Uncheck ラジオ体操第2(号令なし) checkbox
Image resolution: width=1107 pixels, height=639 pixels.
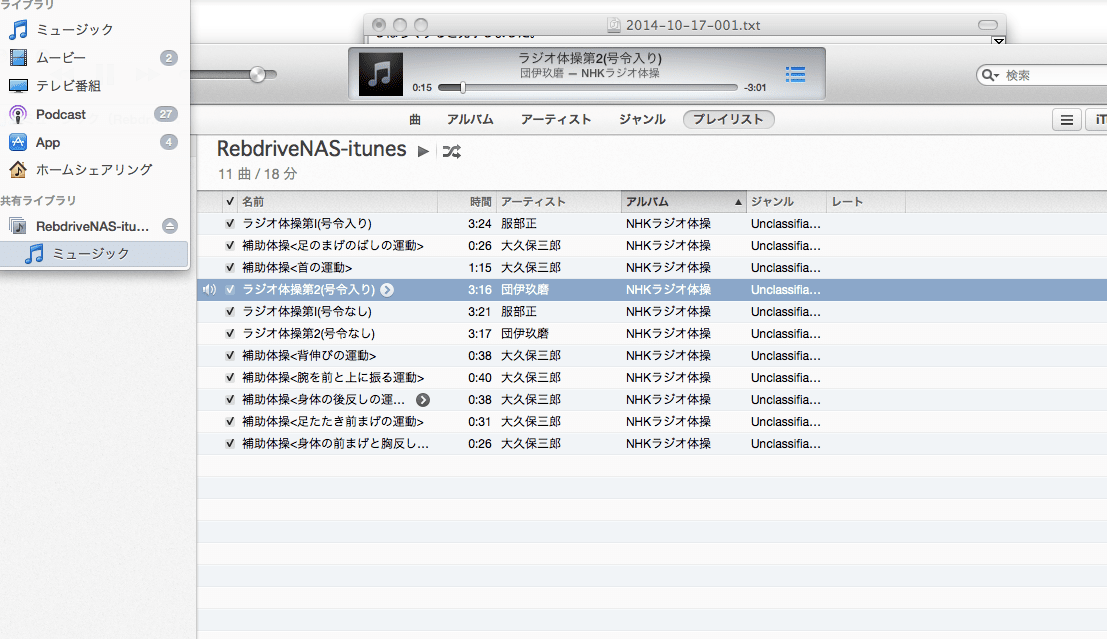click(229, 333)
